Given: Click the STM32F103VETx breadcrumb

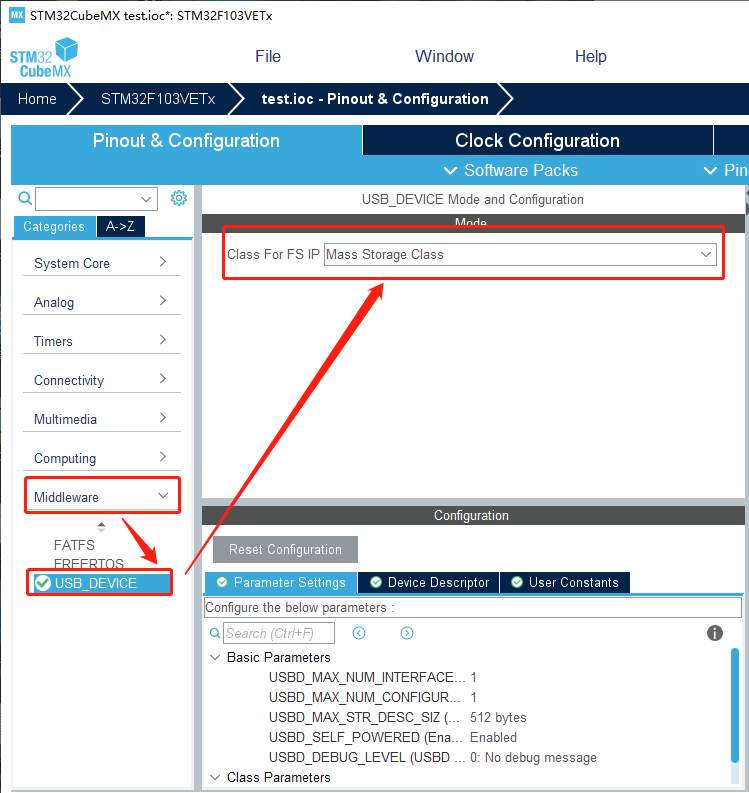Looking at the screenshot, I should pyautogui.click(x=158, y=99).
